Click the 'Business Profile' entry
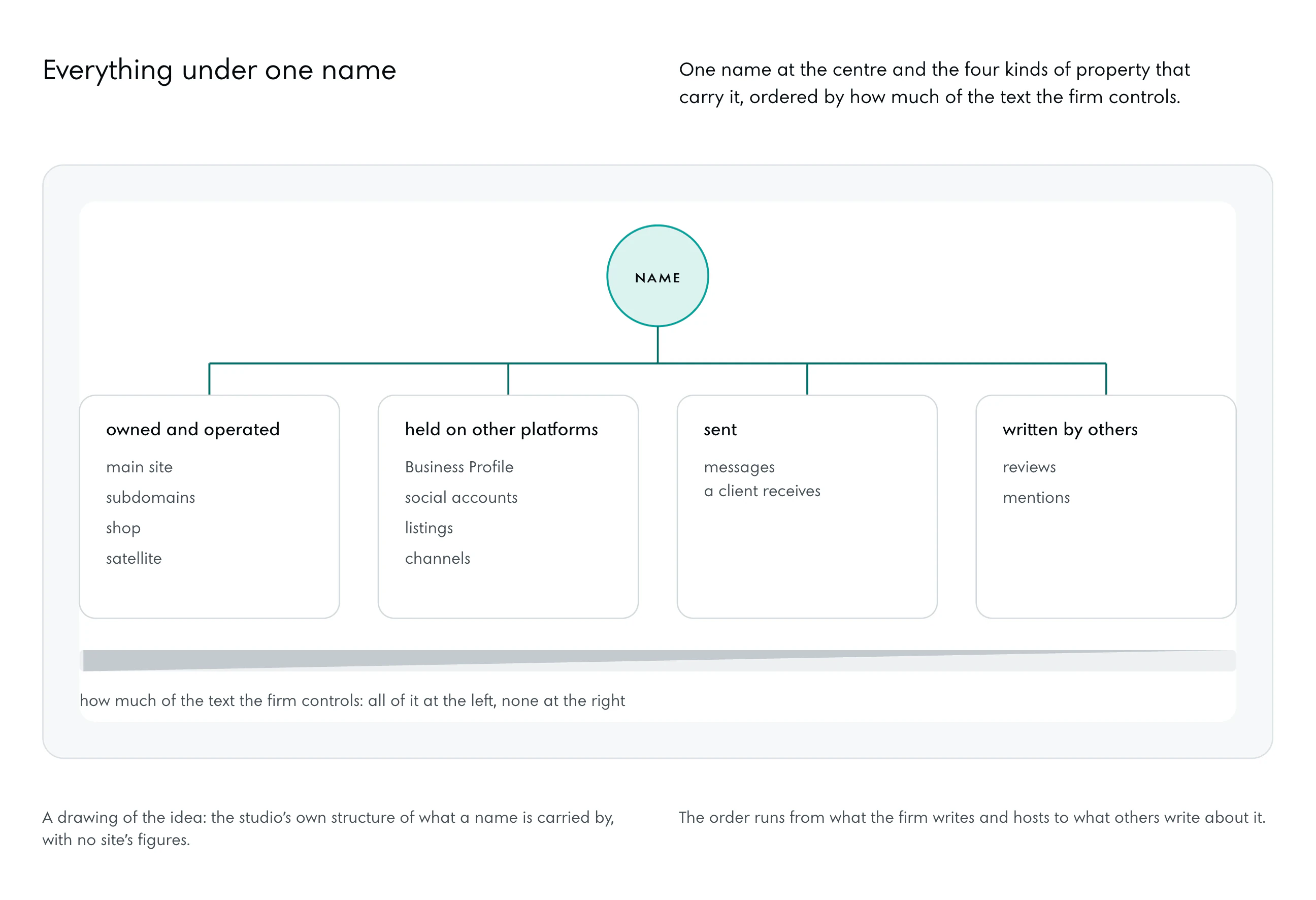The width and height of the screenshot is (1316, 900). click(459, 467)
